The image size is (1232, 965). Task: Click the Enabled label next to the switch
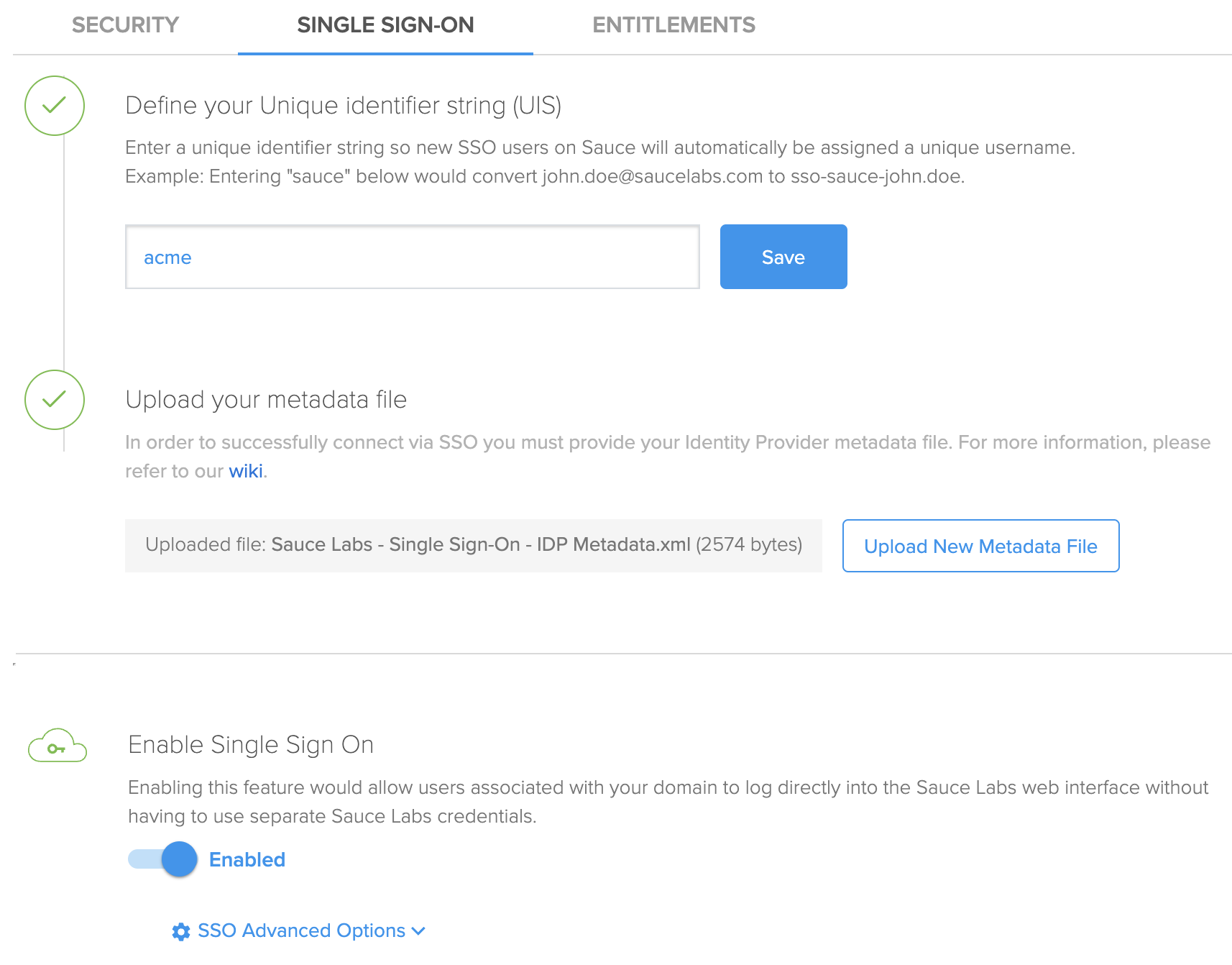coord(247,859)
